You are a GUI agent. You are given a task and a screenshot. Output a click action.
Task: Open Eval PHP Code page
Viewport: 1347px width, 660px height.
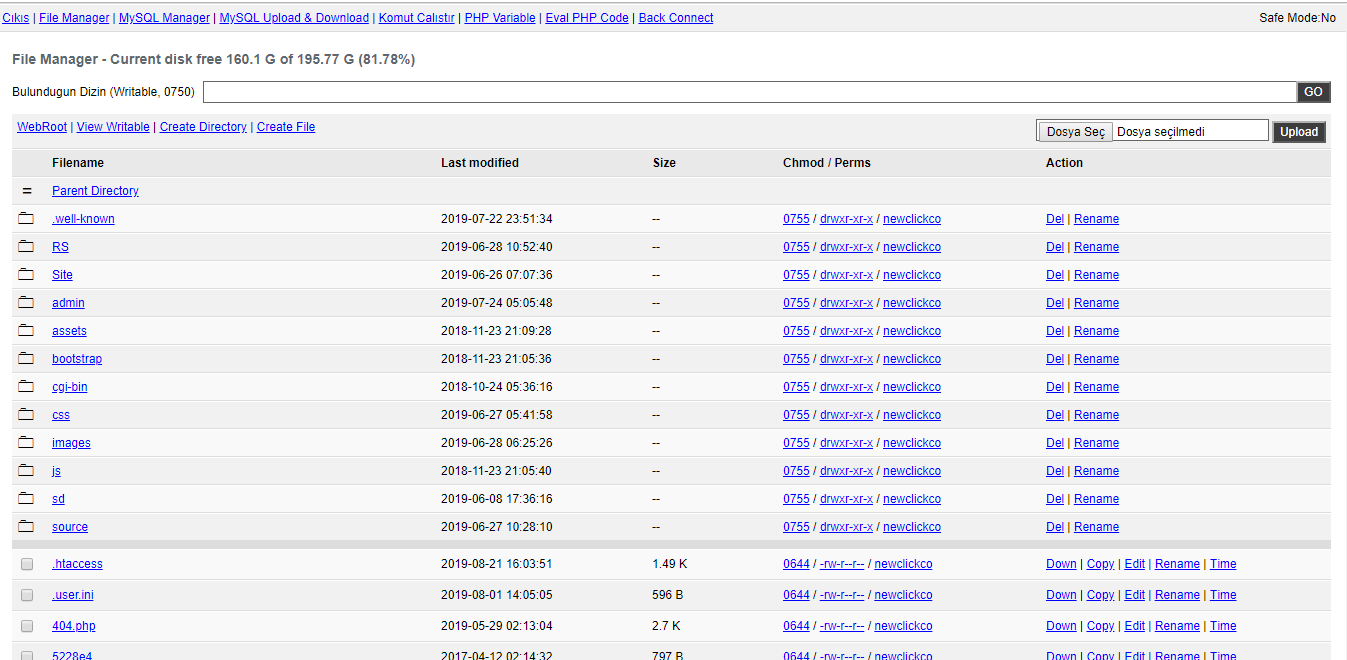587,18
